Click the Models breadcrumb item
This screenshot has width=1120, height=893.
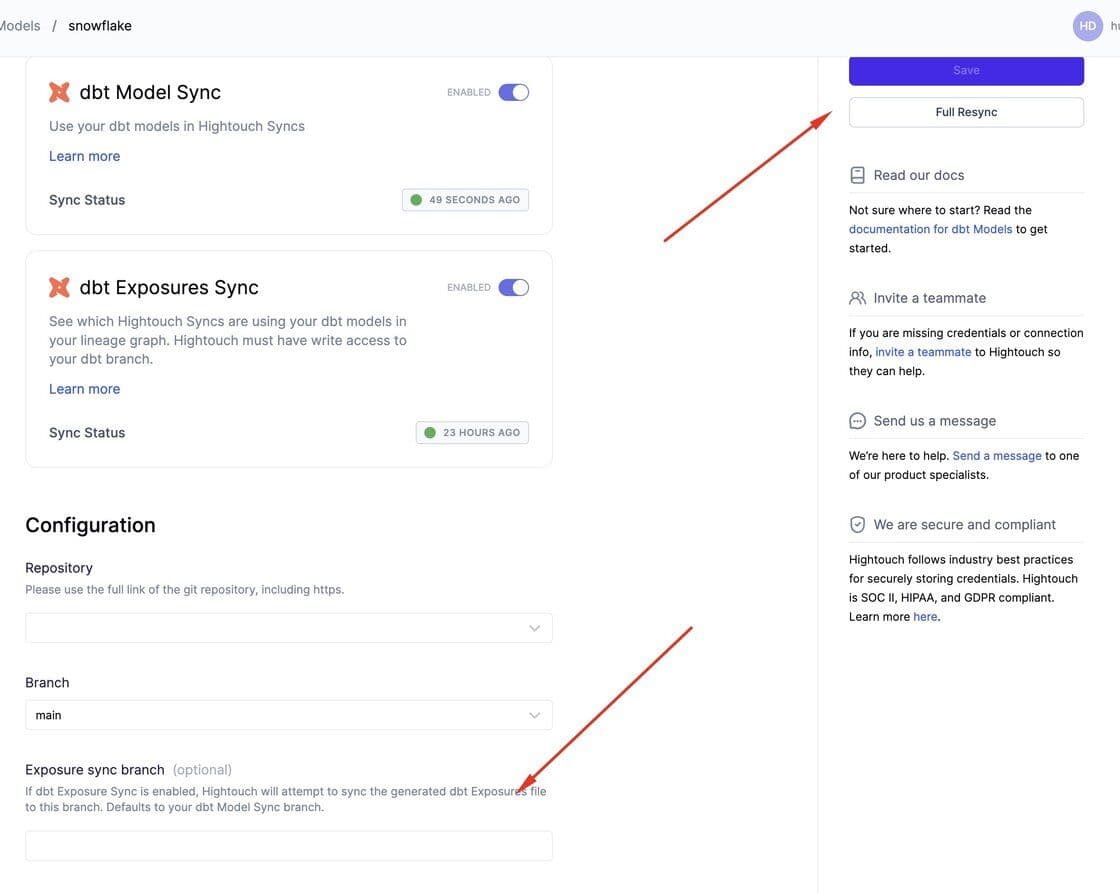[x=20, y=26]
